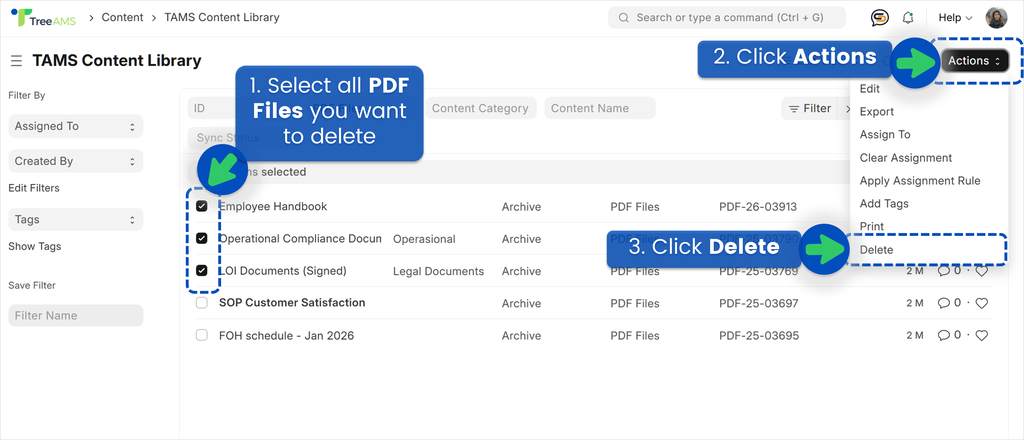Click the Actions button
This screenshot has width=1024, height=440.
(974, 61)
